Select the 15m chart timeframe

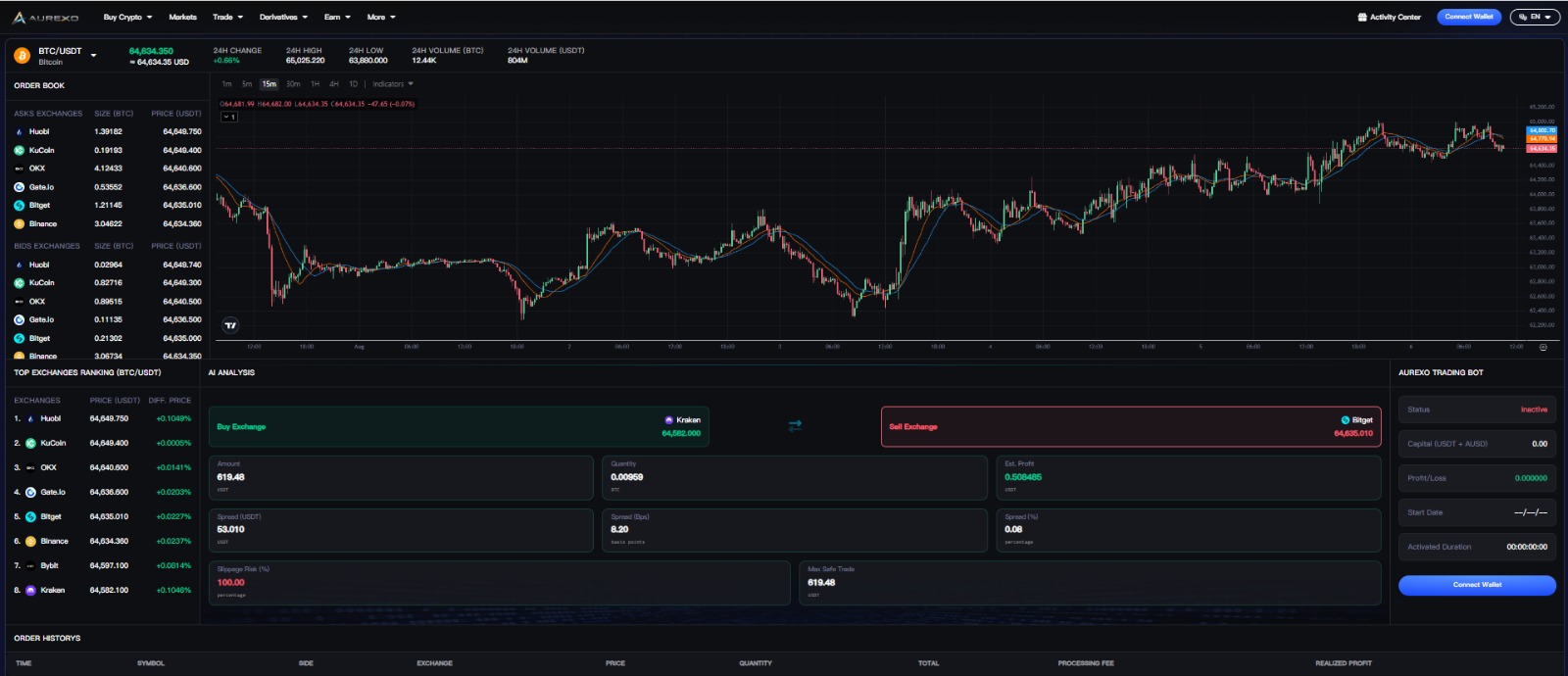[x=269, y=84]
